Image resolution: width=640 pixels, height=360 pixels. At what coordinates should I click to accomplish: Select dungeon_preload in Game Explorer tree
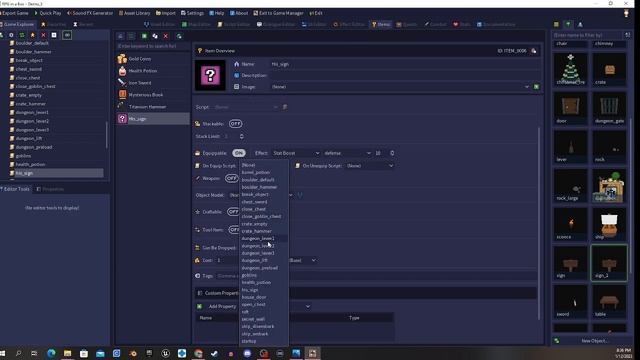(x=34, y=147)
